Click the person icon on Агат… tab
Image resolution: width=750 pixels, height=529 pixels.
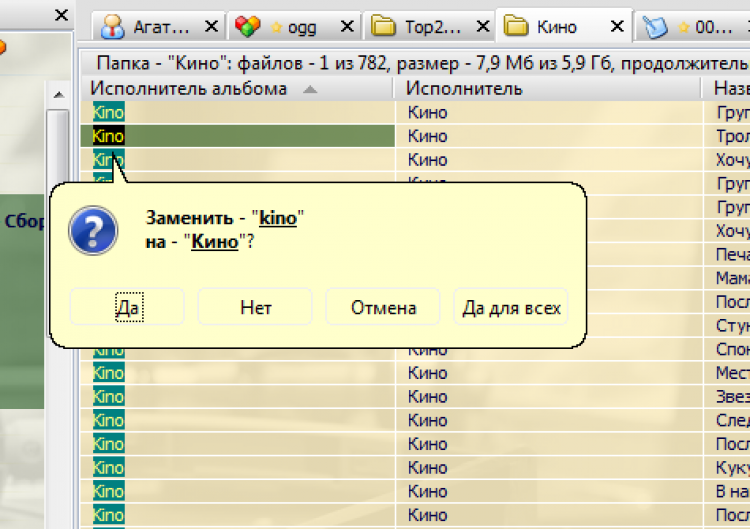112,26
